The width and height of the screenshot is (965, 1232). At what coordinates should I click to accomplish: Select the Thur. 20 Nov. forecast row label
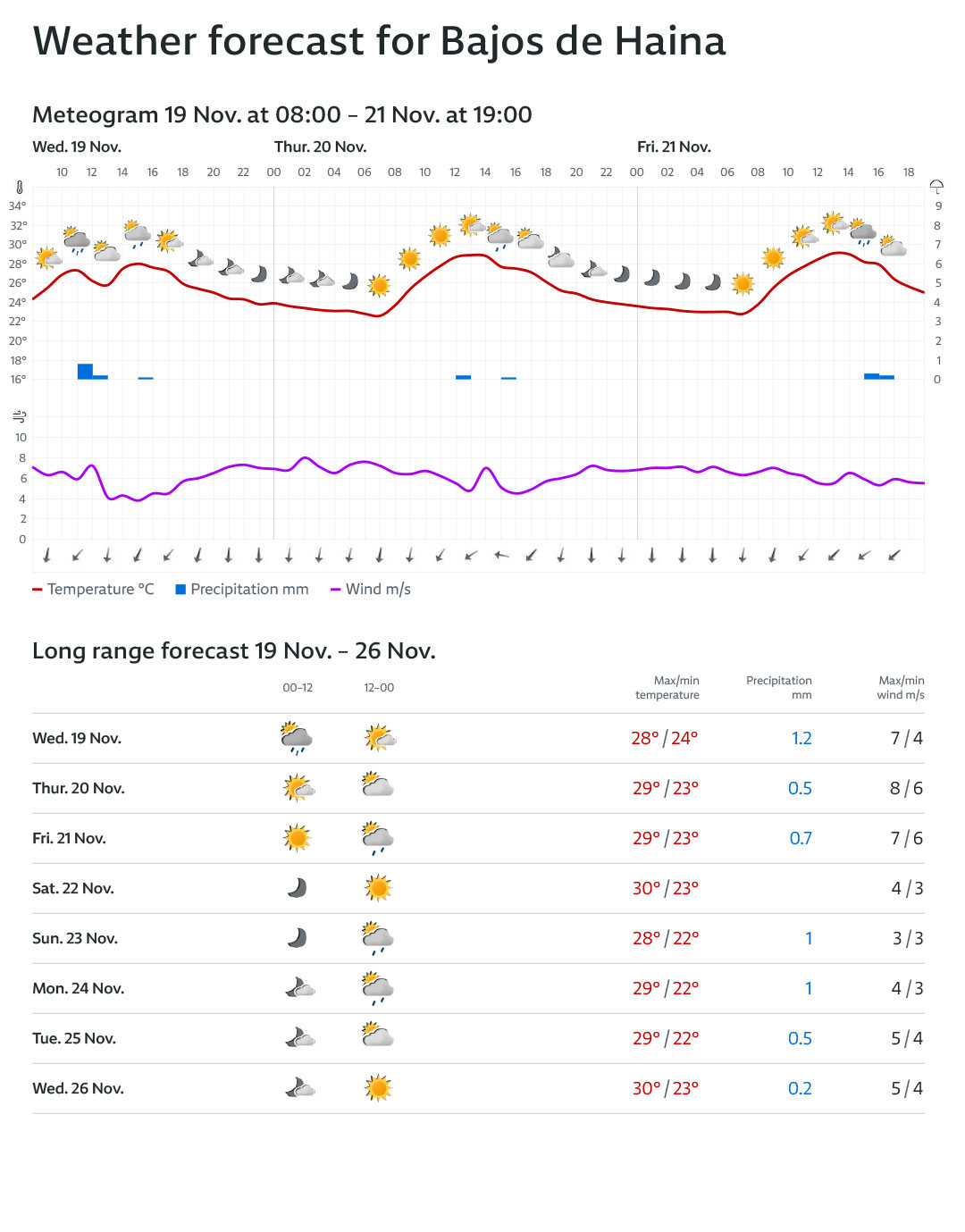79,788
